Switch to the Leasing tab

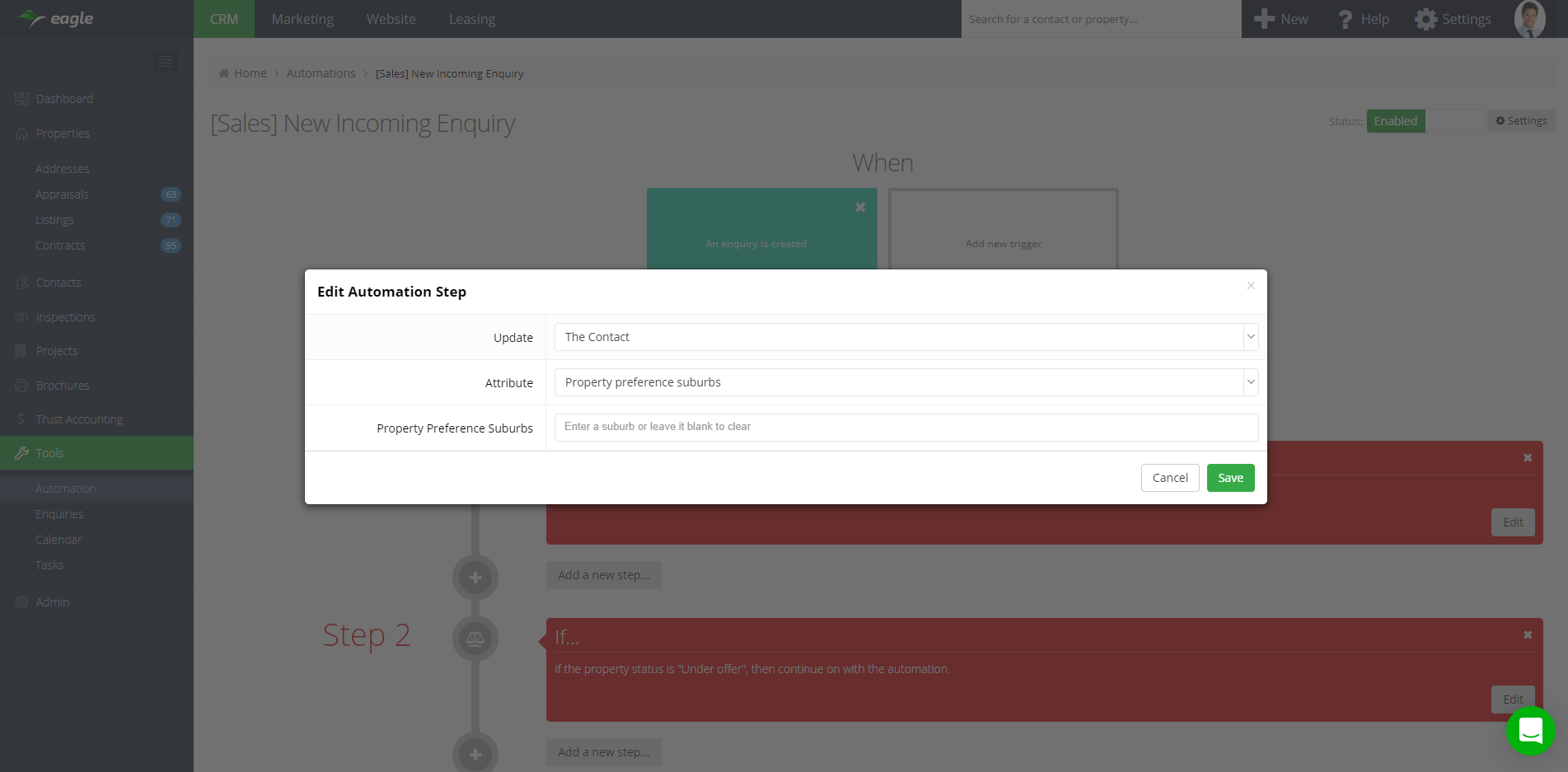471,19
